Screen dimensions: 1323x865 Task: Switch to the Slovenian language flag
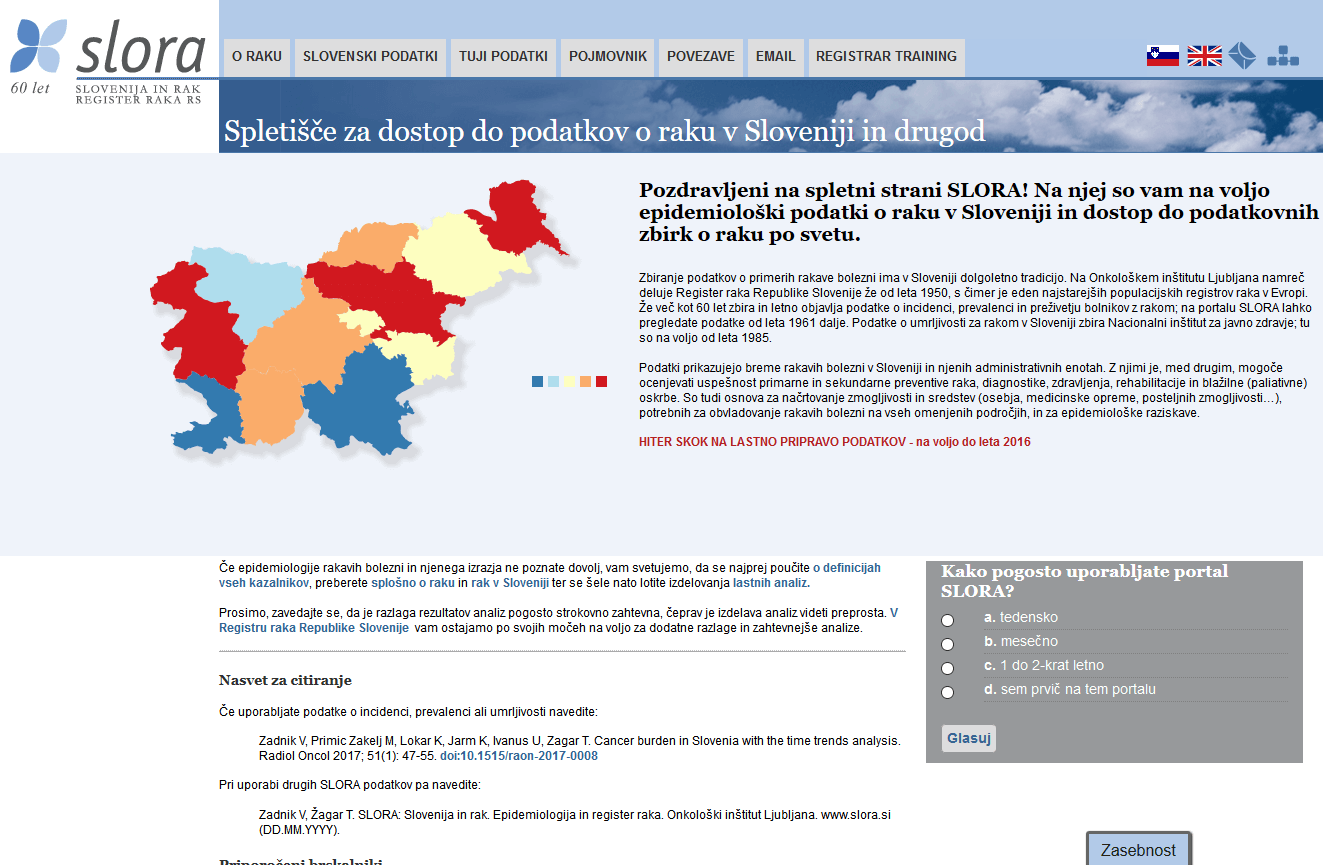point(1163,56)
